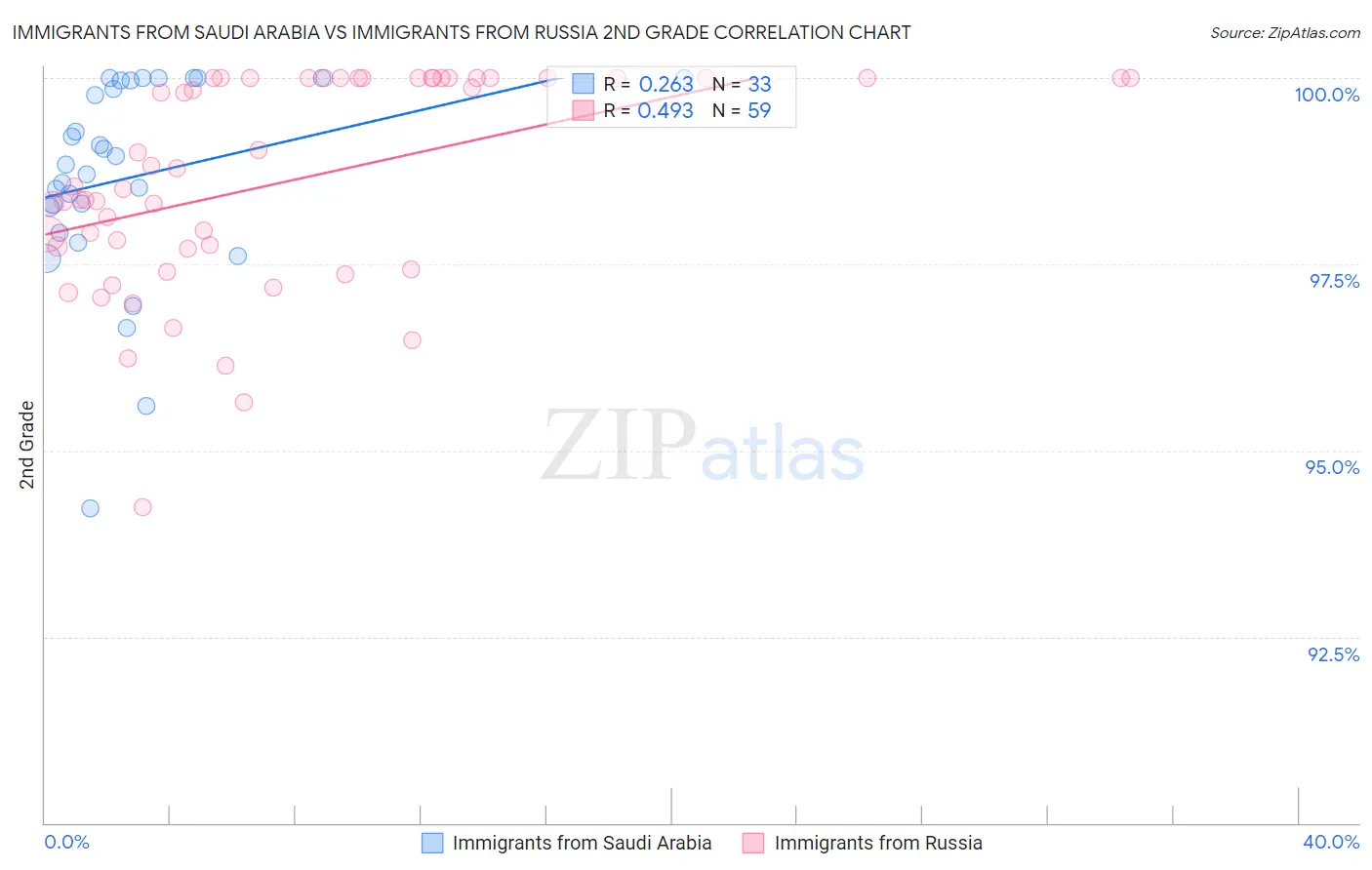The width and height of the screenshot is (1372, 870).
Task: Click the 2nd Grade y-axis title
Action: 27,445
